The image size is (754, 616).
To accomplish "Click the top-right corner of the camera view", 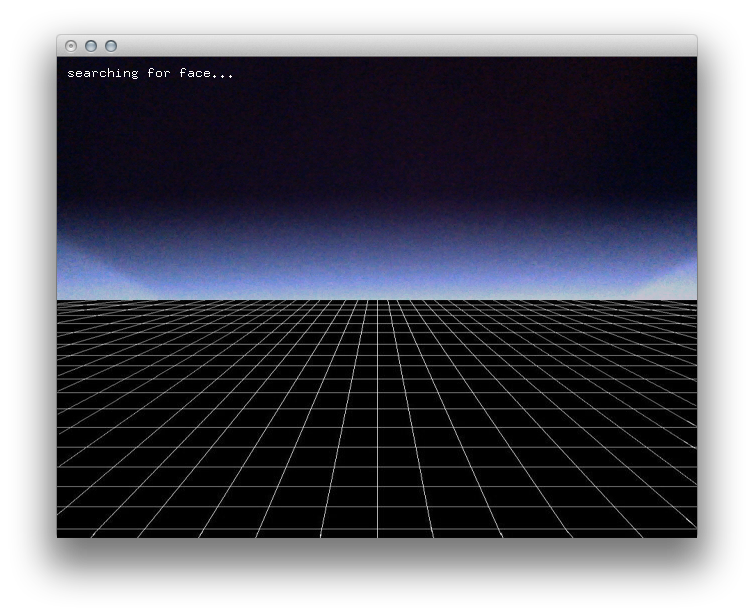I will (690, 63).
